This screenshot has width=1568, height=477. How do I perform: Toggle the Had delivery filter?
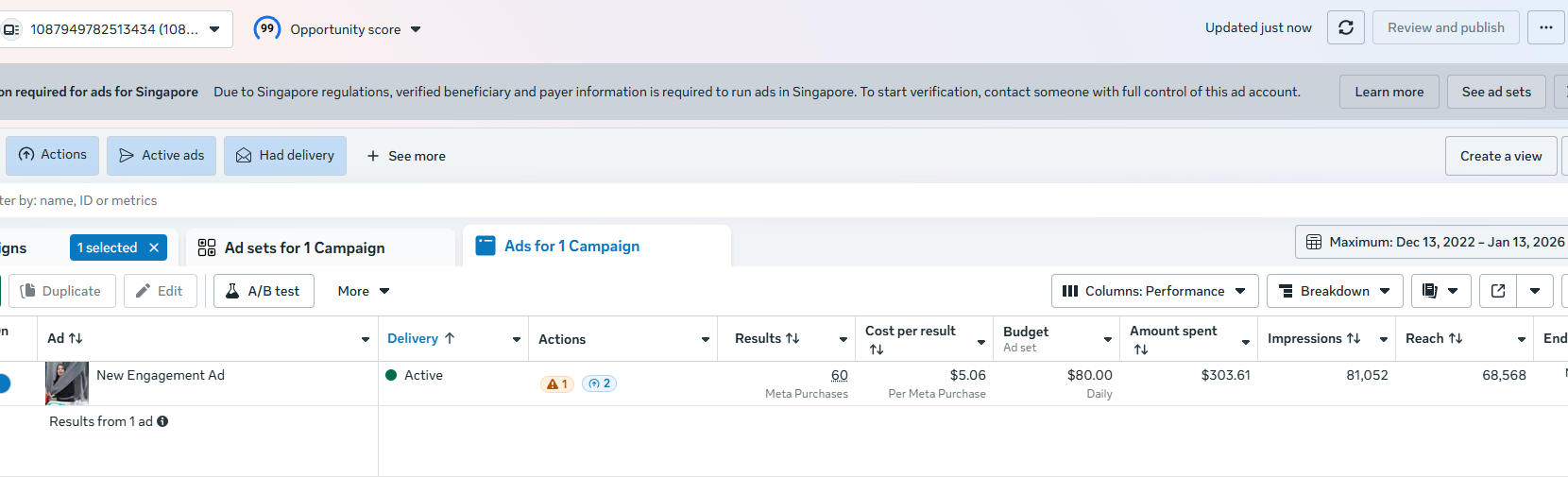285,156
